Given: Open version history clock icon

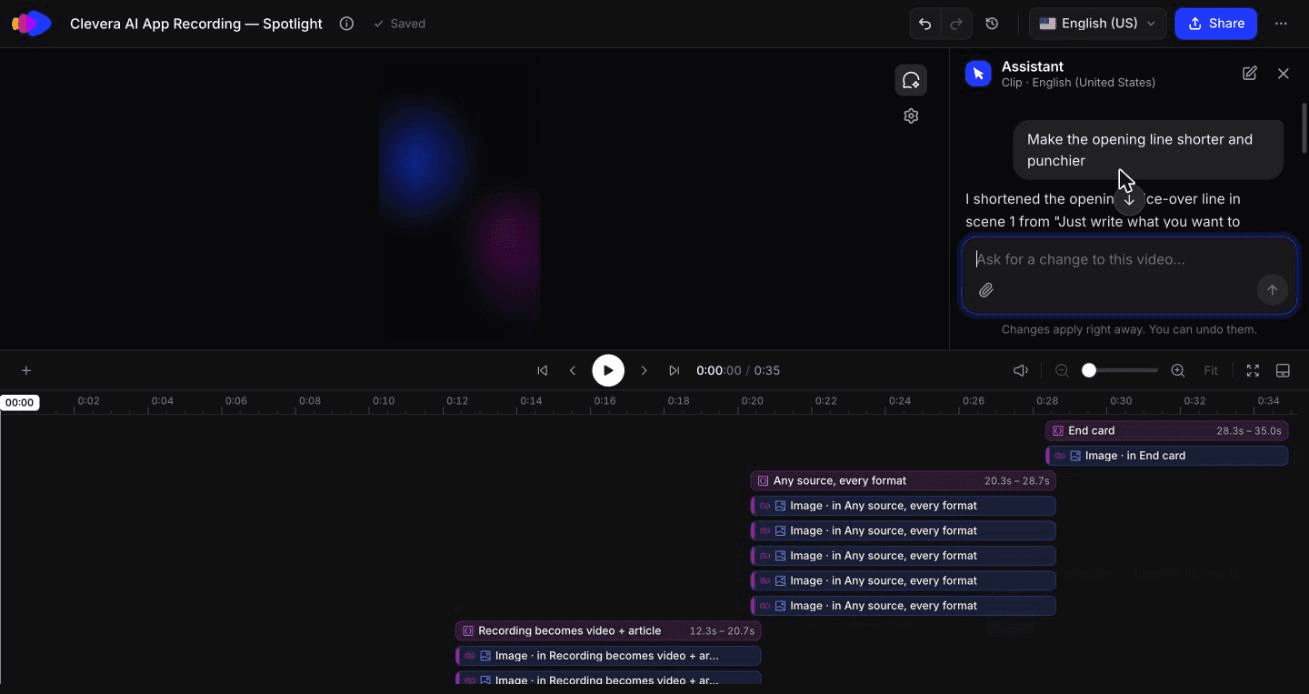Looking at the screenshot, I should pyautogui.click(x=992, y=24).
